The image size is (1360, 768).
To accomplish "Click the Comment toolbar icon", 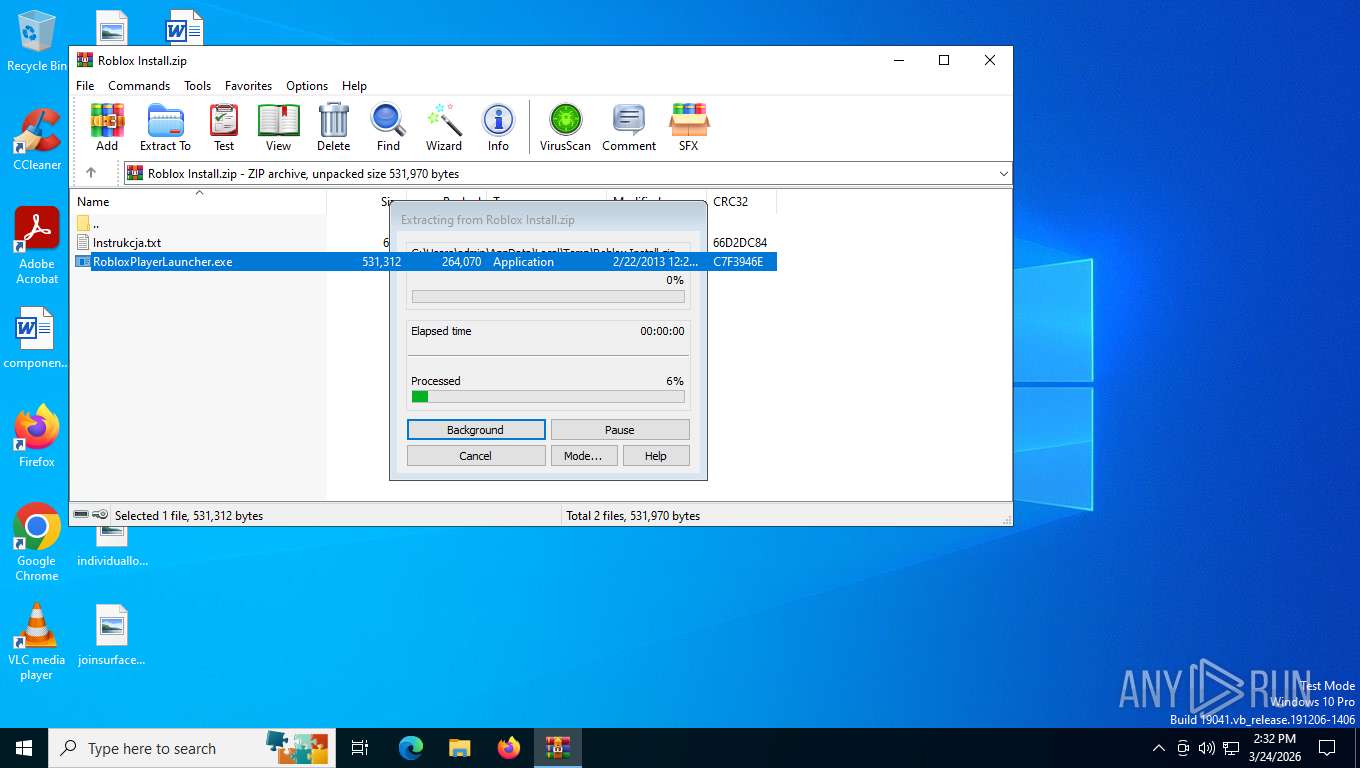I will pyautogui.click(x=629, y=127).
